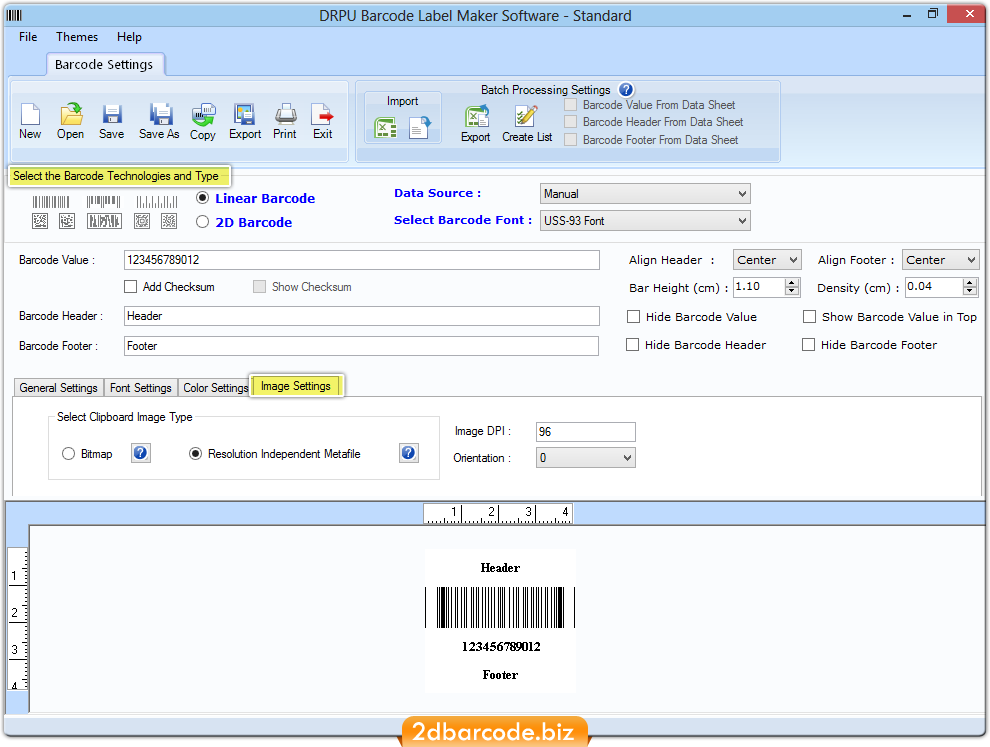Click third linear barcode sample icon
This screenshot has height=747, width=990.
(157, 202)
